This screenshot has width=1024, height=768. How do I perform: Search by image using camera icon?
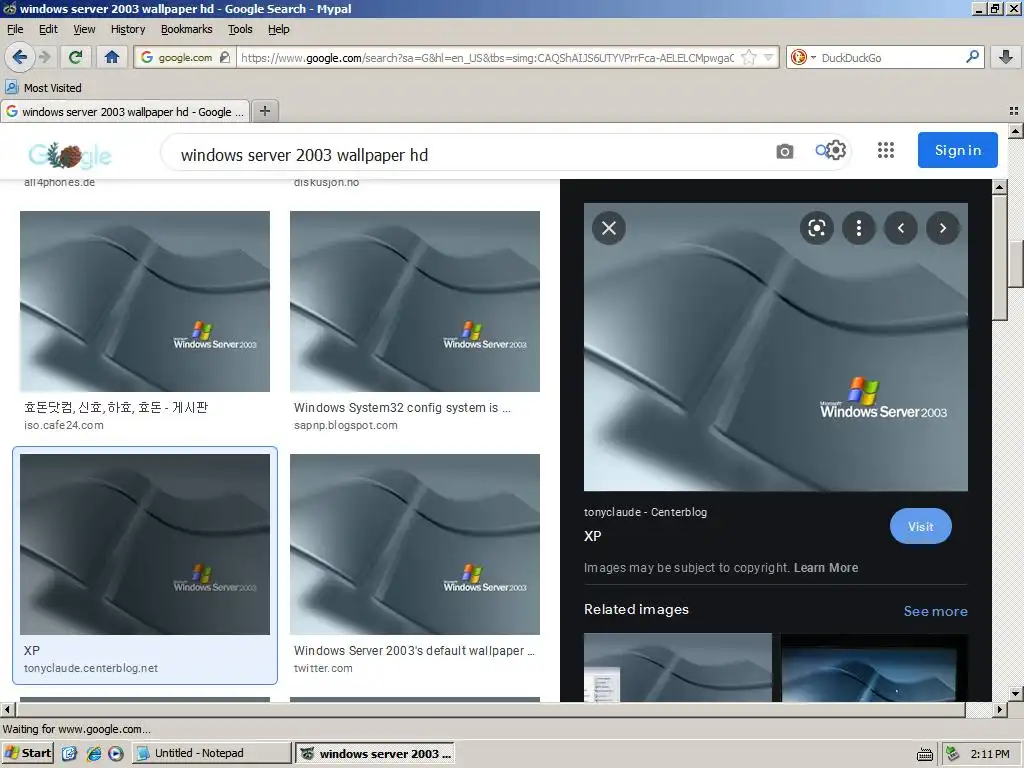[785, 152]
